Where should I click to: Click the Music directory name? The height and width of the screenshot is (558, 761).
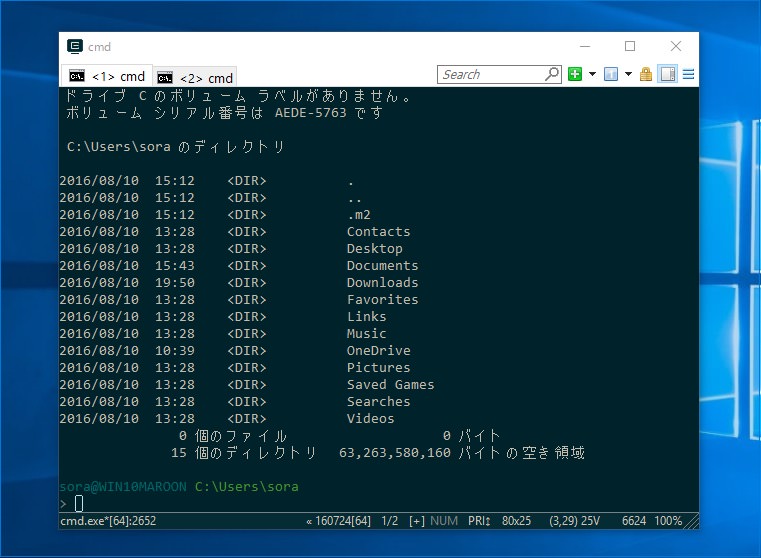click(x=366, y=334)
